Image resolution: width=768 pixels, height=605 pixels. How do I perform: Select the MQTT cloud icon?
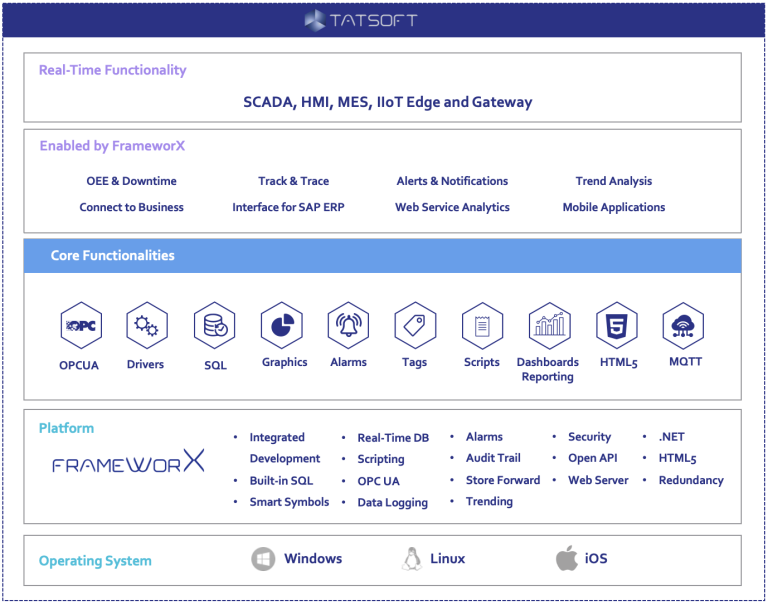[x=684, y=326]
